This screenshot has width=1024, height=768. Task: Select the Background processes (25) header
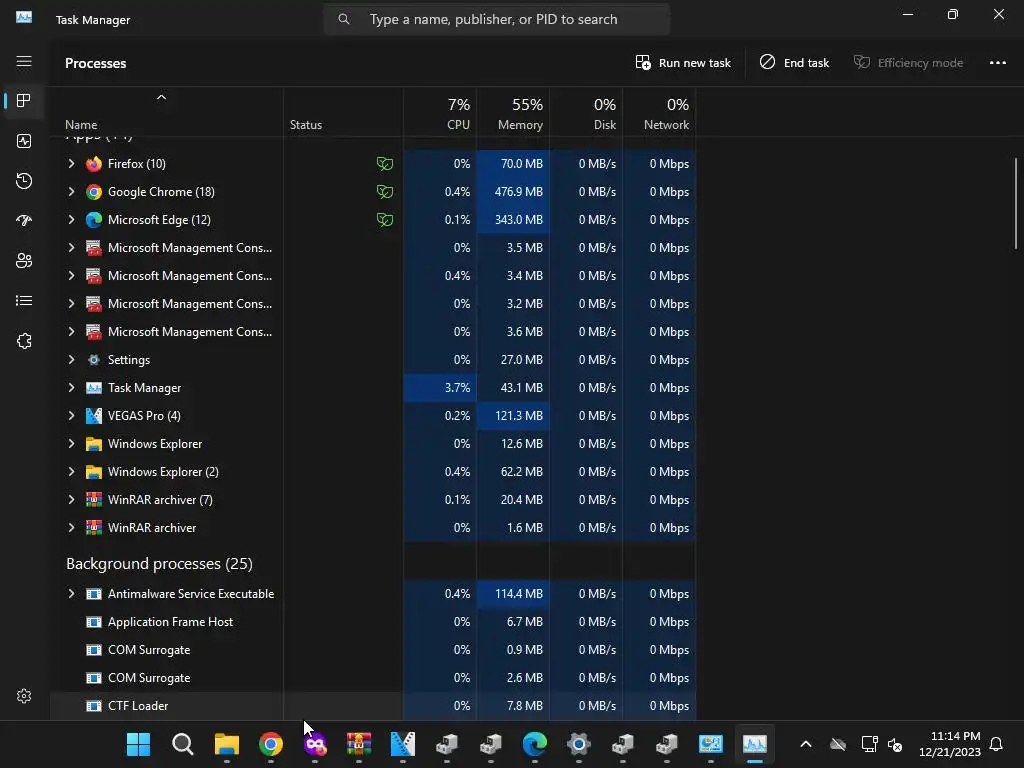[x=159, y=564]
